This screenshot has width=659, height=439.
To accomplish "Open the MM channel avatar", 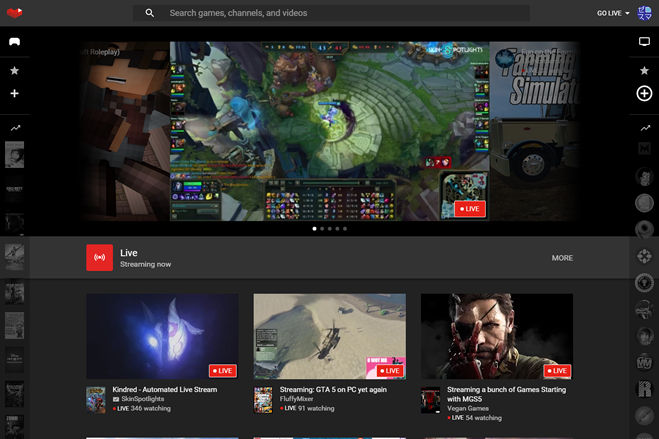I will coord(644,363).
